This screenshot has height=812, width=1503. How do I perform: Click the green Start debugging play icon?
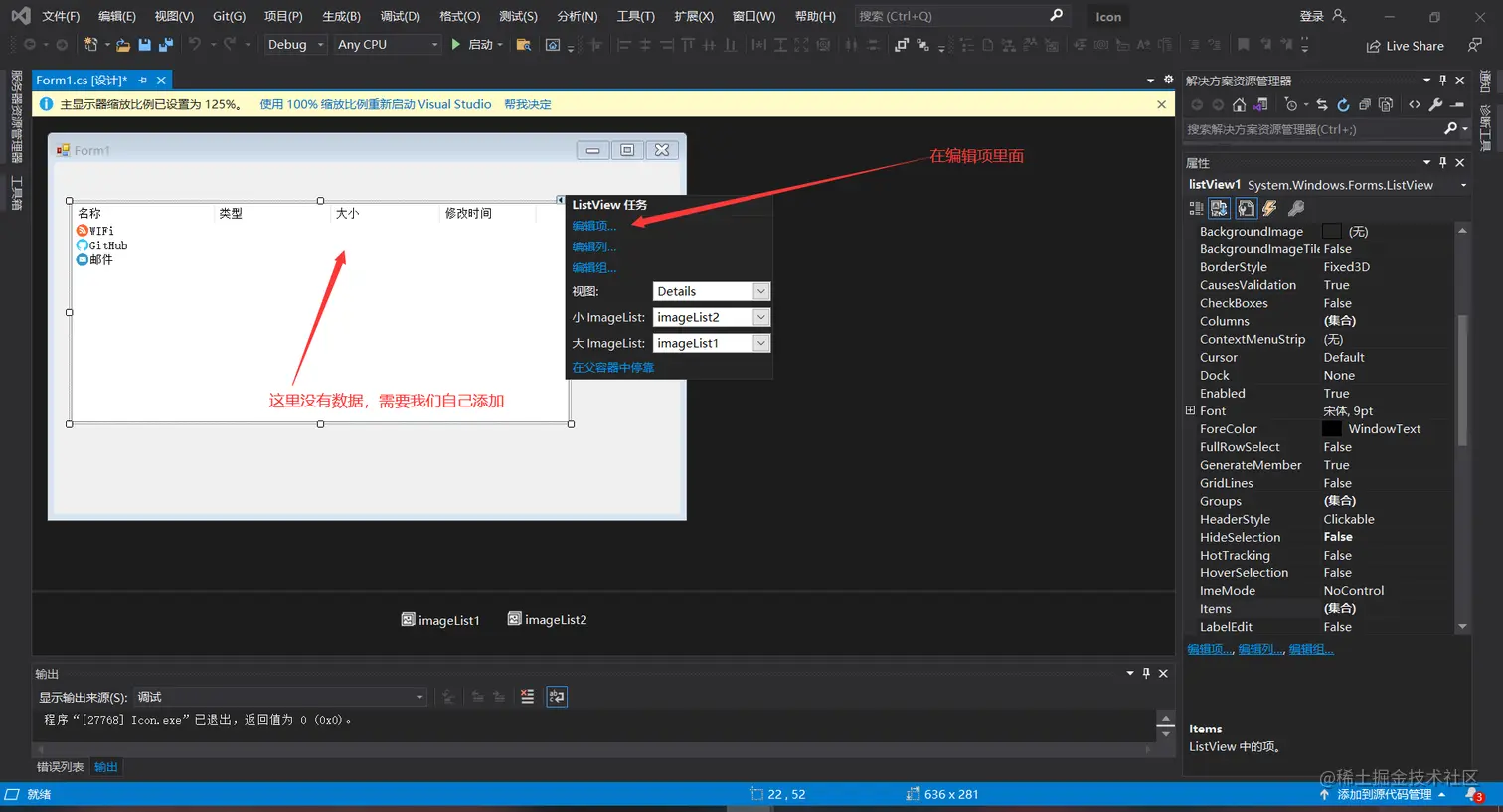(456, 45)
